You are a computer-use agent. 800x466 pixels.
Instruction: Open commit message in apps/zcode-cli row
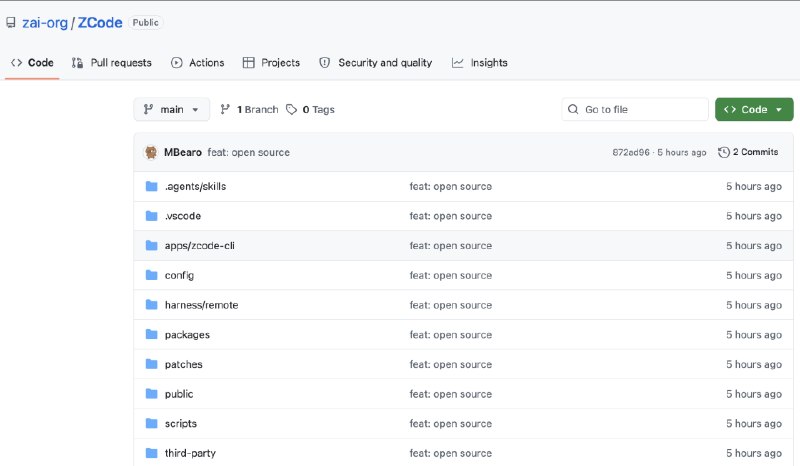click(451, 246)
